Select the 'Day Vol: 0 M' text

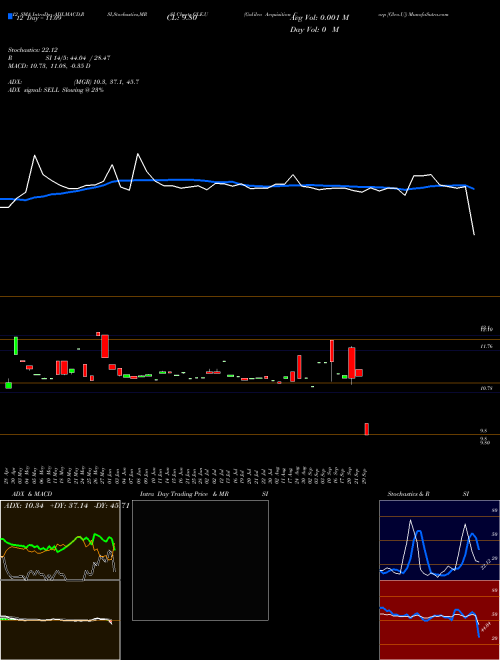tap(314, 30)
